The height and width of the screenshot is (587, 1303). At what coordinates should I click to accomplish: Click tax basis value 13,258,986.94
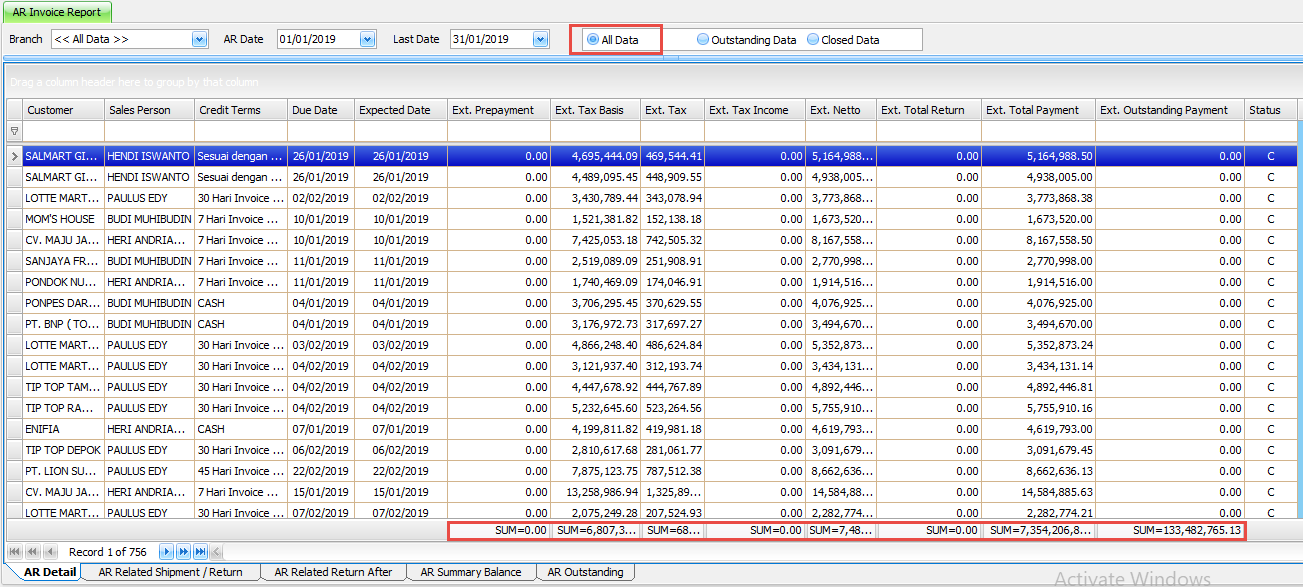[596, 492]
